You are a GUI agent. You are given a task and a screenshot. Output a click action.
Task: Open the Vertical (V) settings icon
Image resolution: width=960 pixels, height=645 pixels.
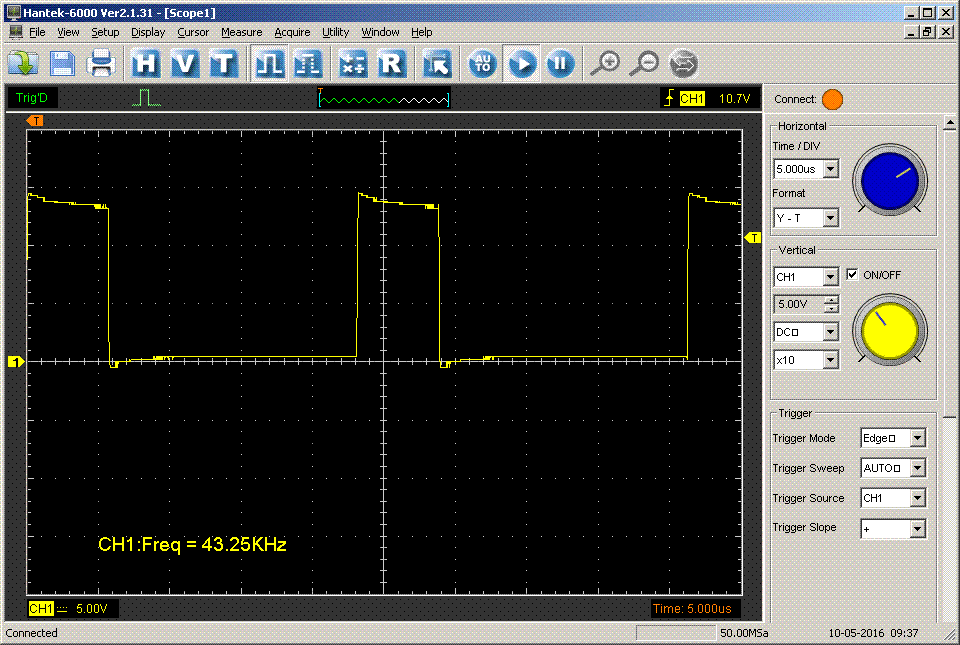click(185, 64)
